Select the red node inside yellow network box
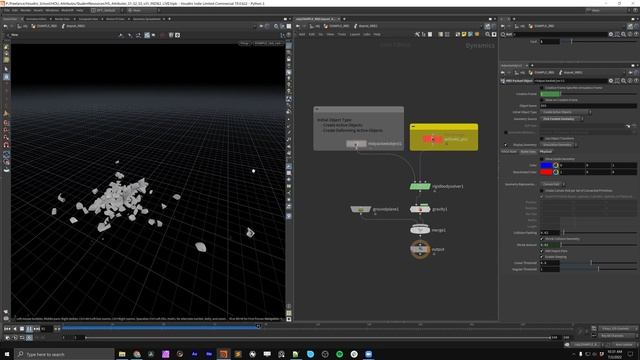640x360 pixels. 432,140
